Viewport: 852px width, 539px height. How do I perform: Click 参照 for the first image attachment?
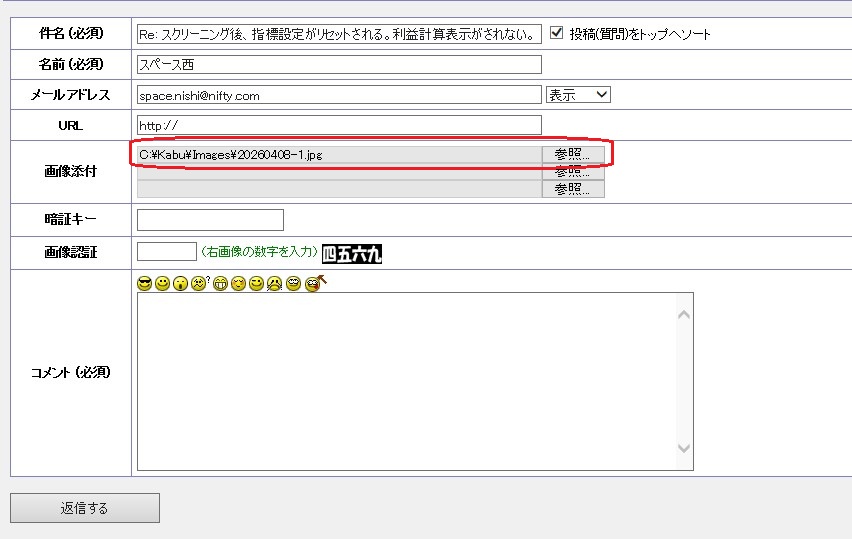click(x=573, y=155)
